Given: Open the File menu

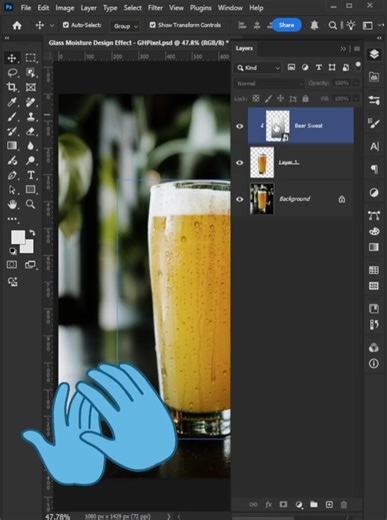Looking at the screenshot, I should coord(26,8).
